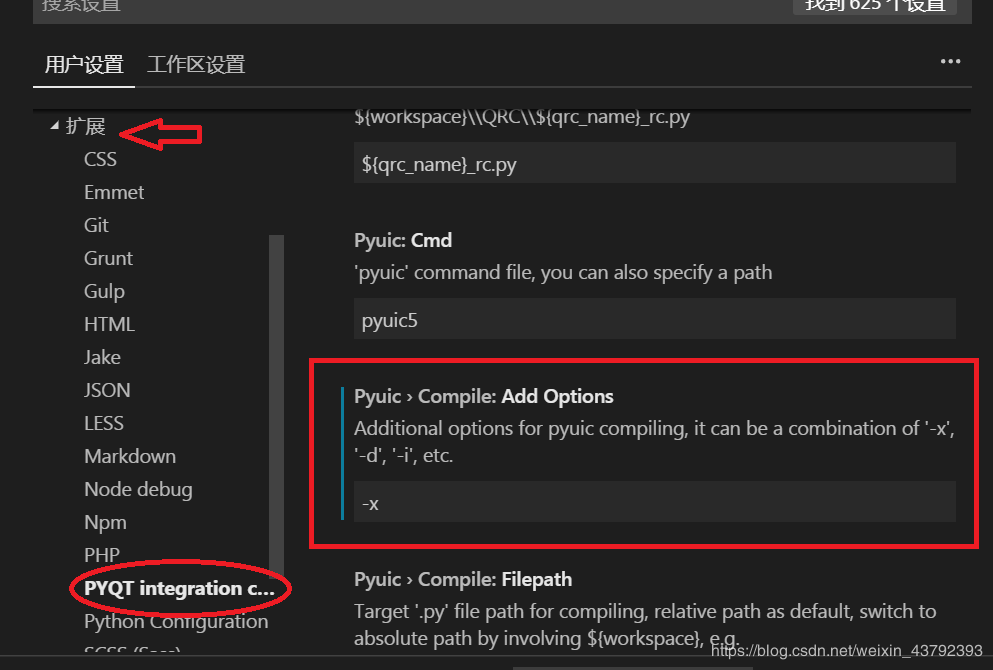The height and width of the screenshot is (670, 993).
Task: Switch to the 用户设置 tab
Action: click(84, 65)
